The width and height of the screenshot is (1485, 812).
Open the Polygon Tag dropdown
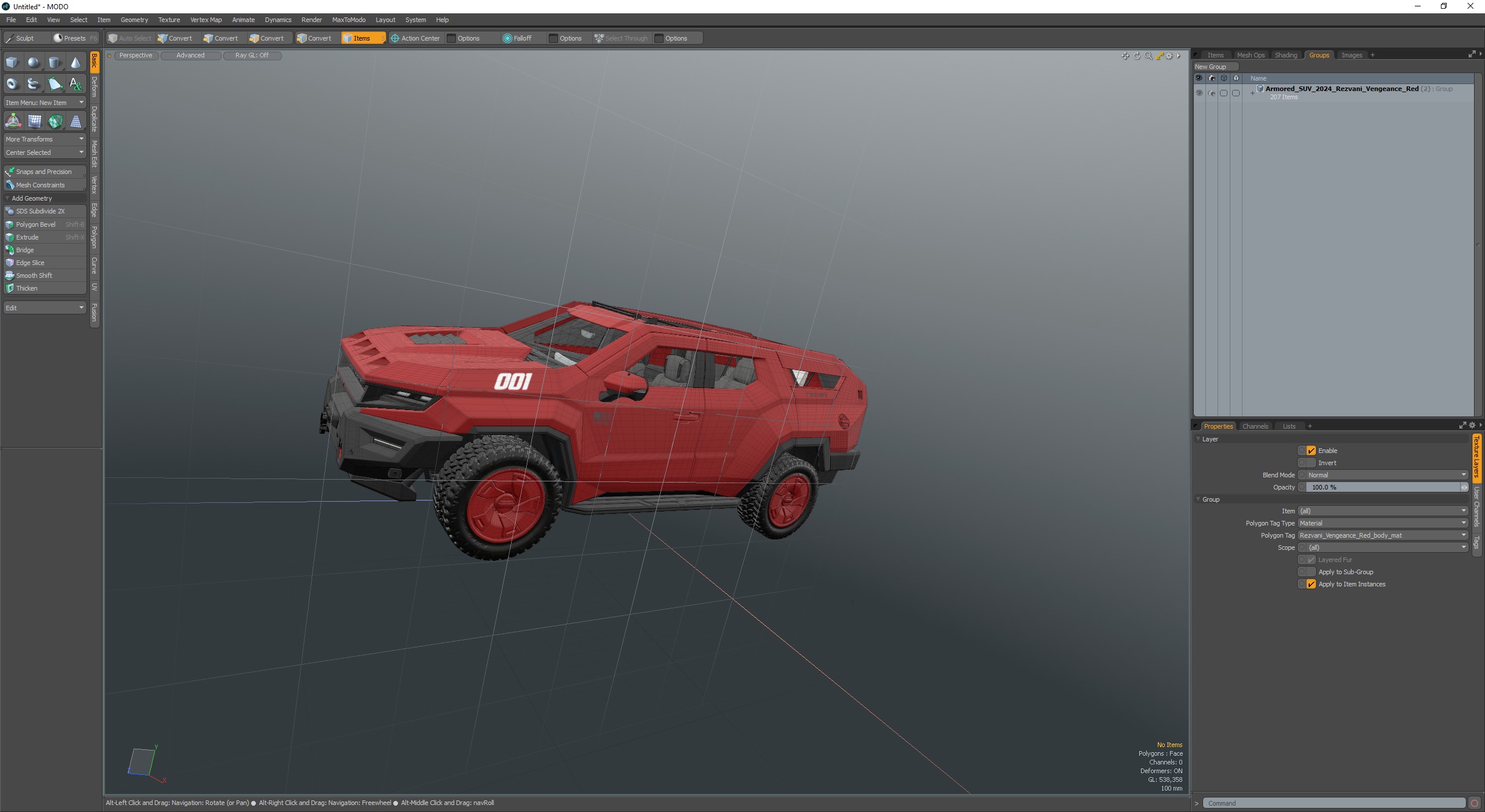(1383, 535)
